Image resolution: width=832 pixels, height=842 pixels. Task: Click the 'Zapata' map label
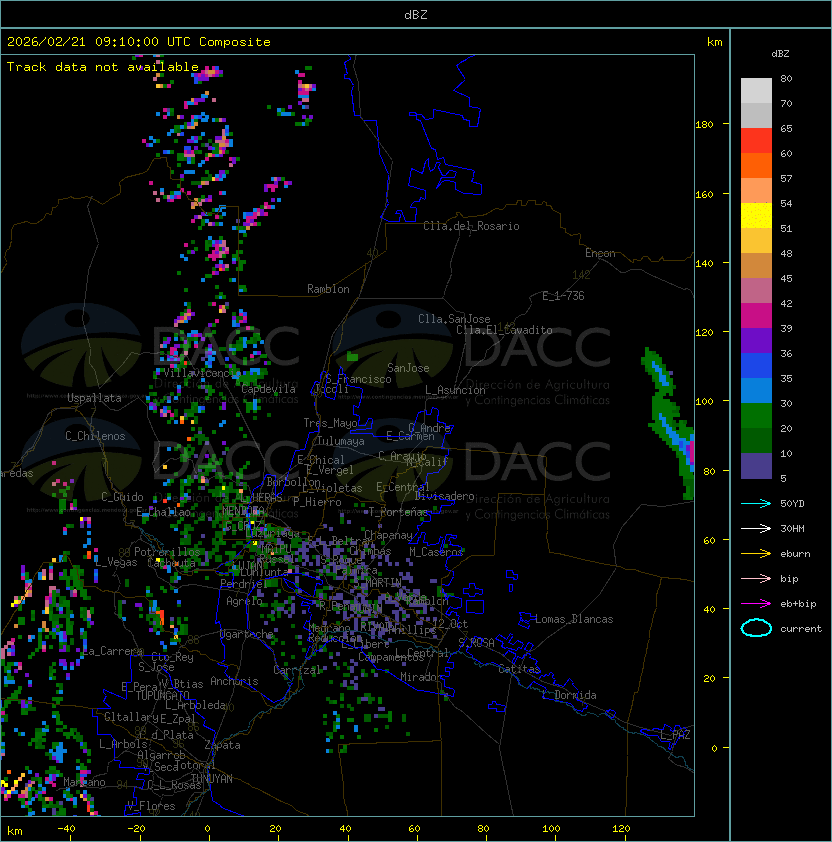click(x=222, y=745)
